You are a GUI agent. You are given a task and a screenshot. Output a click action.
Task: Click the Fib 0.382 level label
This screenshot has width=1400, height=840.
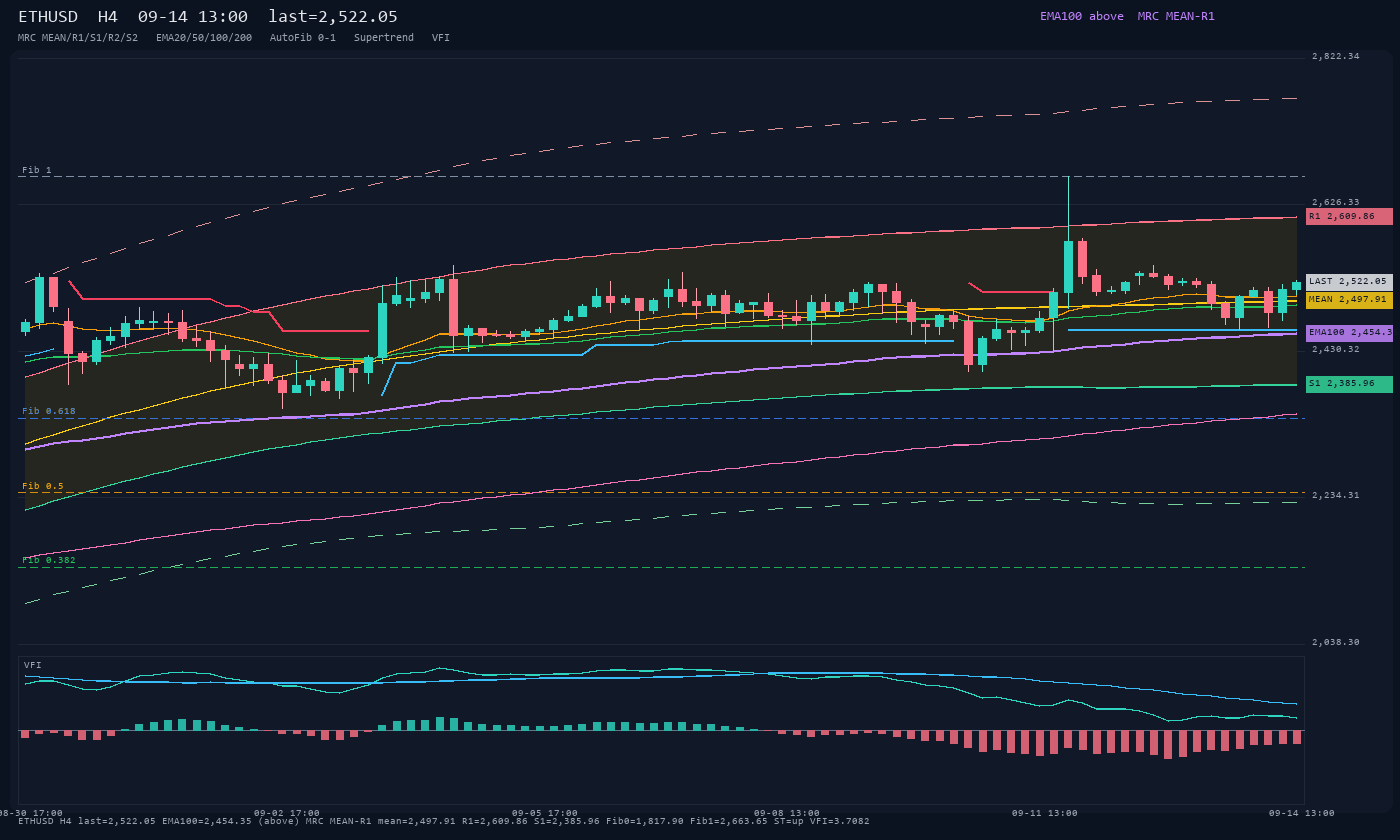click(49, 560)
